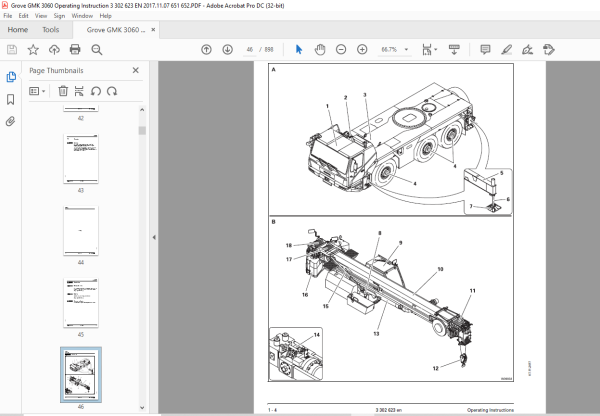Zoom out with the minus circle icon
This screenshot has height=416, width=600.
tap(341, 49)
